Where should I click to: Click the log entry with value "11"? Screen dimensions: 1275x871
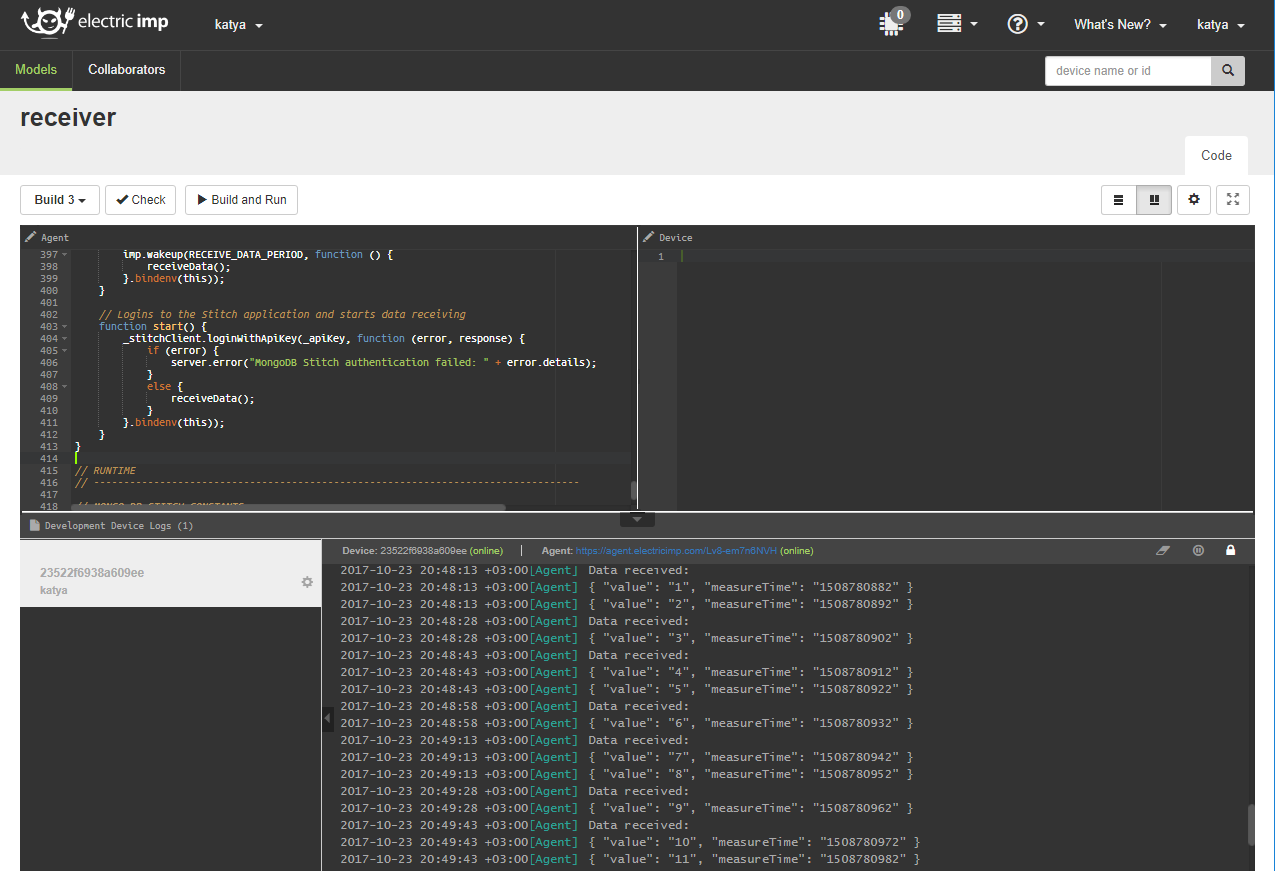(630, 859)
